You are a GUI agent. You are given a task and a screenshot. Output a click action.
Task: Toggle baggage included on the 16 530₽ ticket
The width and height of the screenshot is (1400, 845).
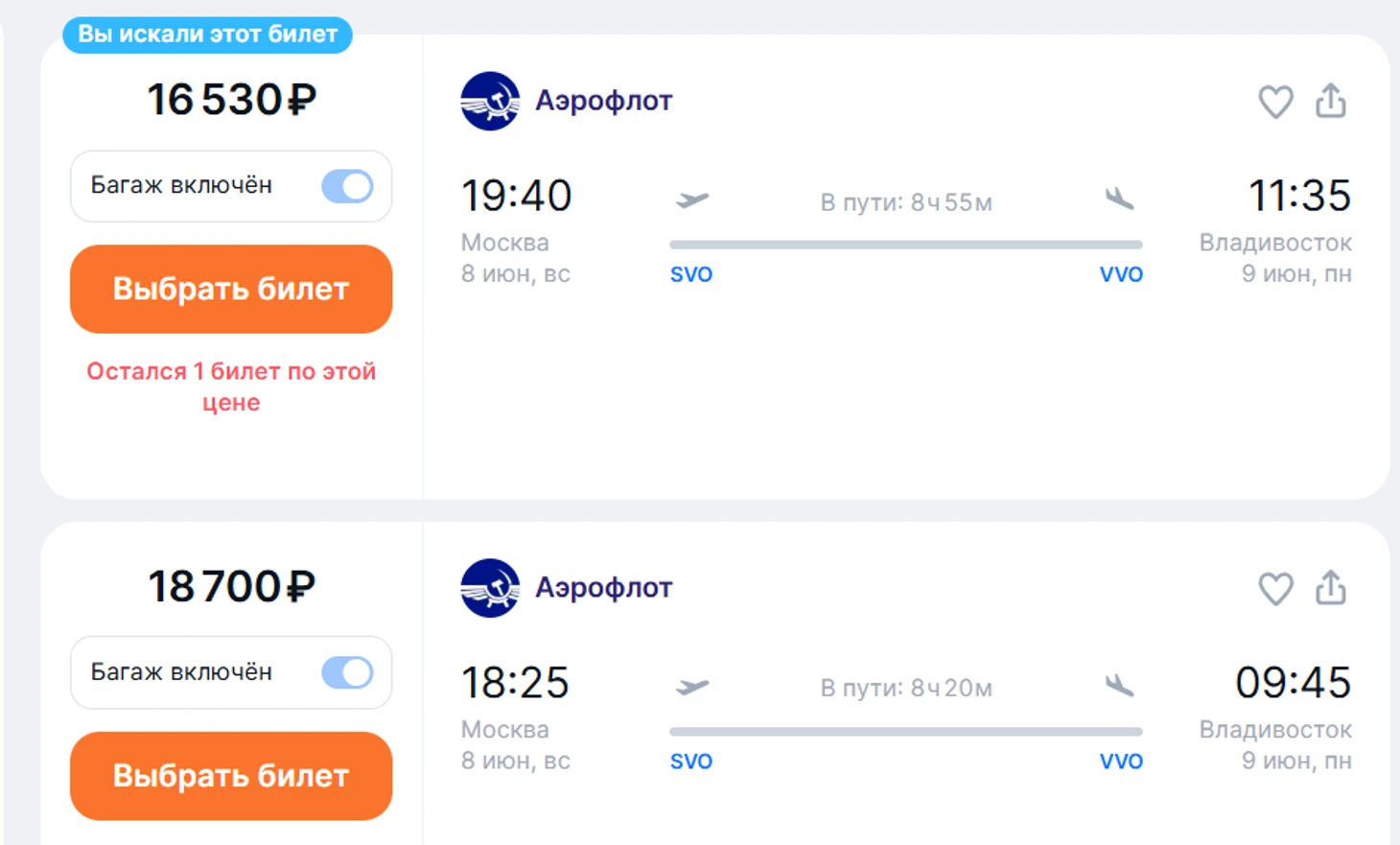click(x=347, y=186)
